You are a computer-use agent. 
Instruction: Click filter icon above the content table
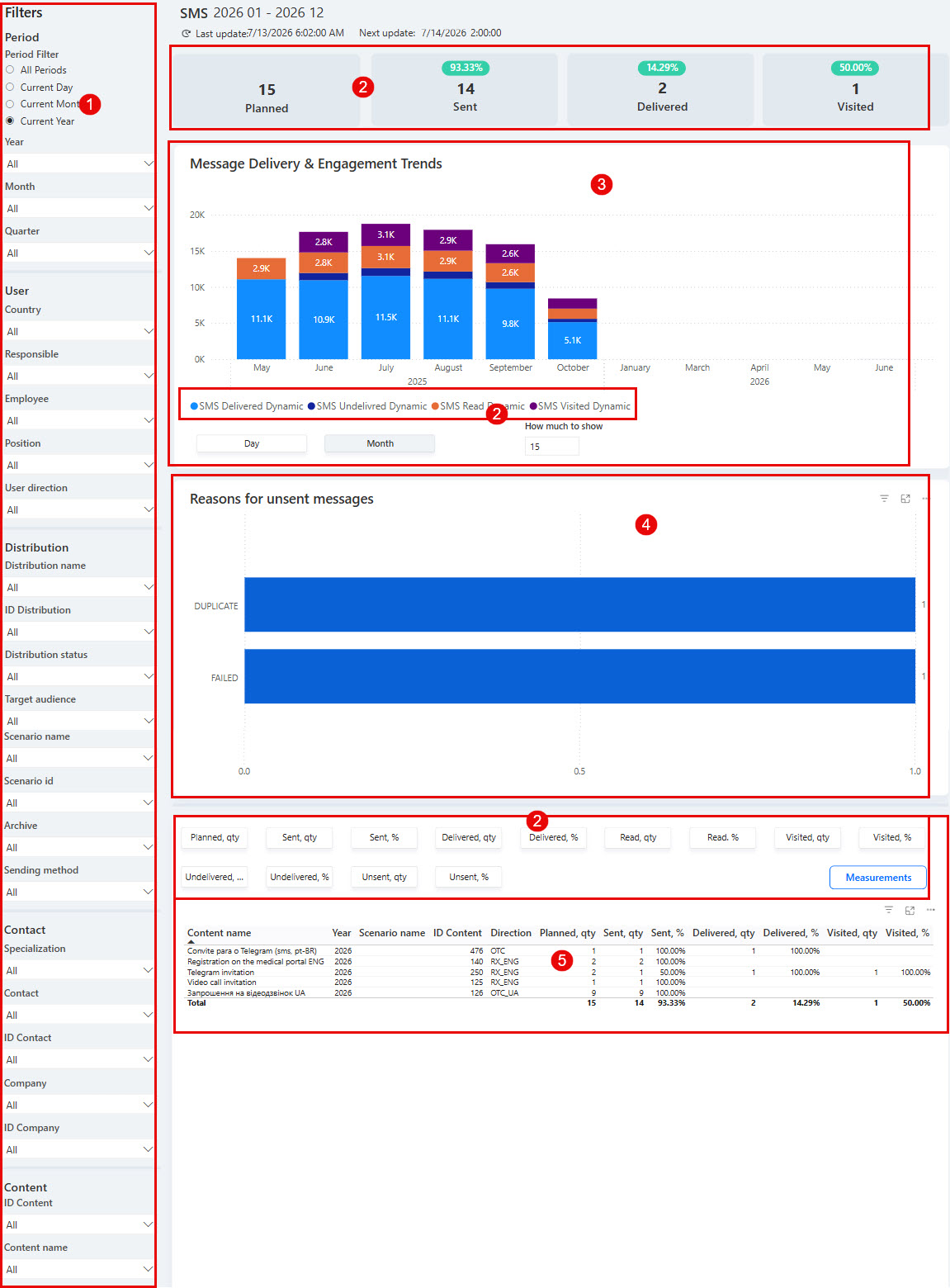pos(889,910)
